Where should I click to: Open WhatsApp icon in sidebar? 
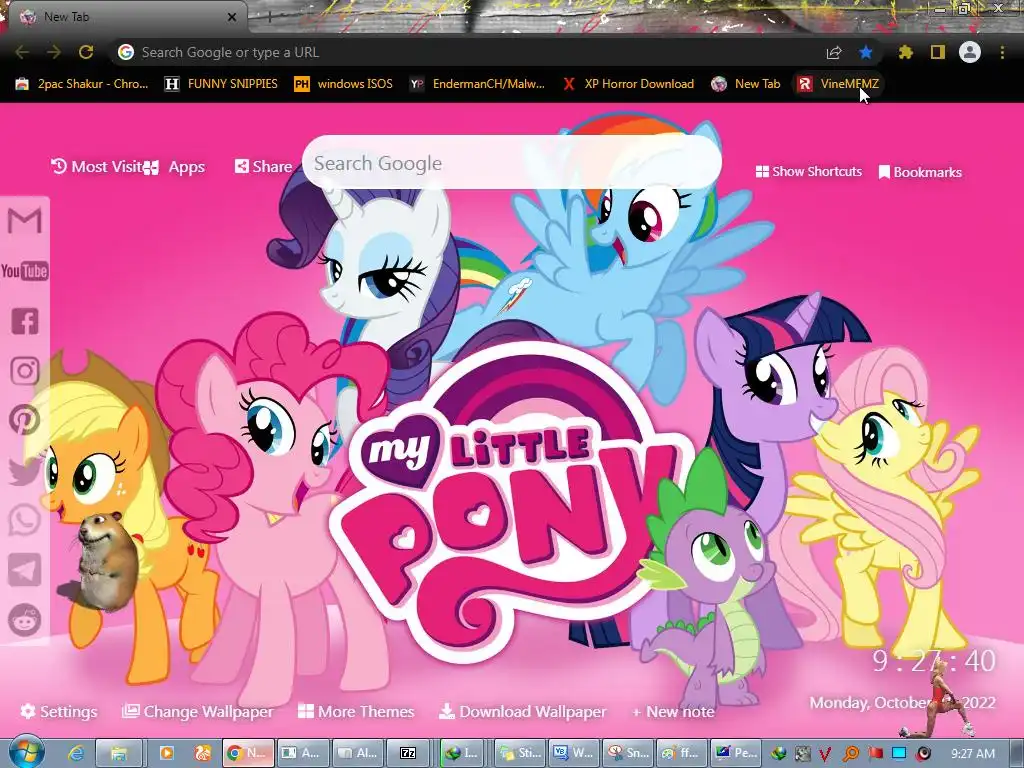coord(25,520)
